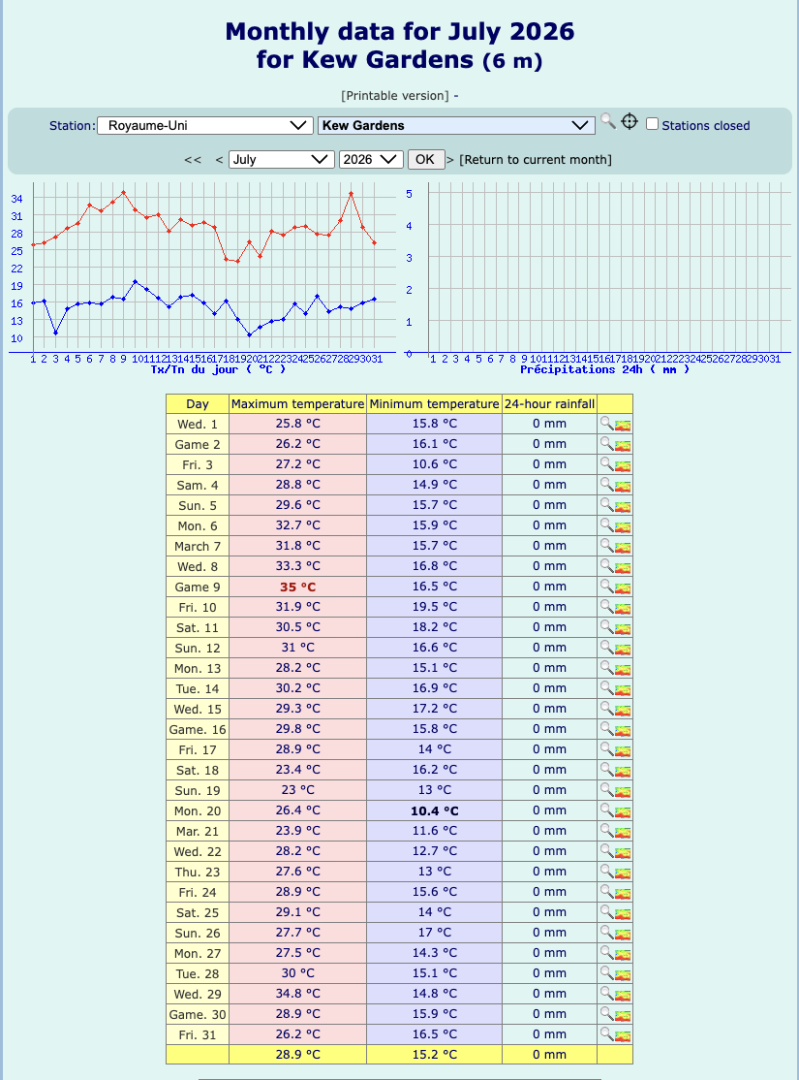Click the station search magnifier icon
Viewport: 799px width, 1080px height.
tap(608, 121)
